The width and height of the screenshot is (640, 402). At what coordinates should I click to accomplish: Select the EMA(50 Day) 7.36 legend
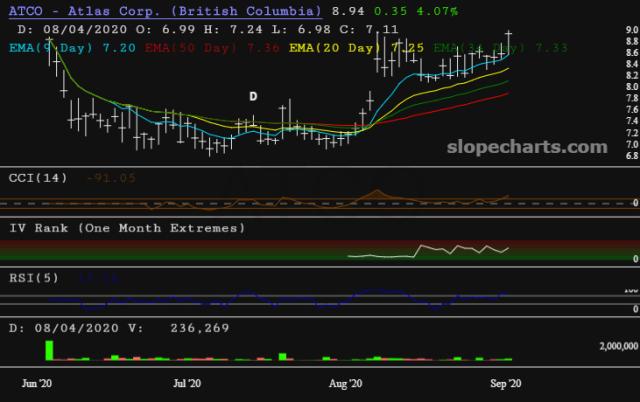(212, 48)
